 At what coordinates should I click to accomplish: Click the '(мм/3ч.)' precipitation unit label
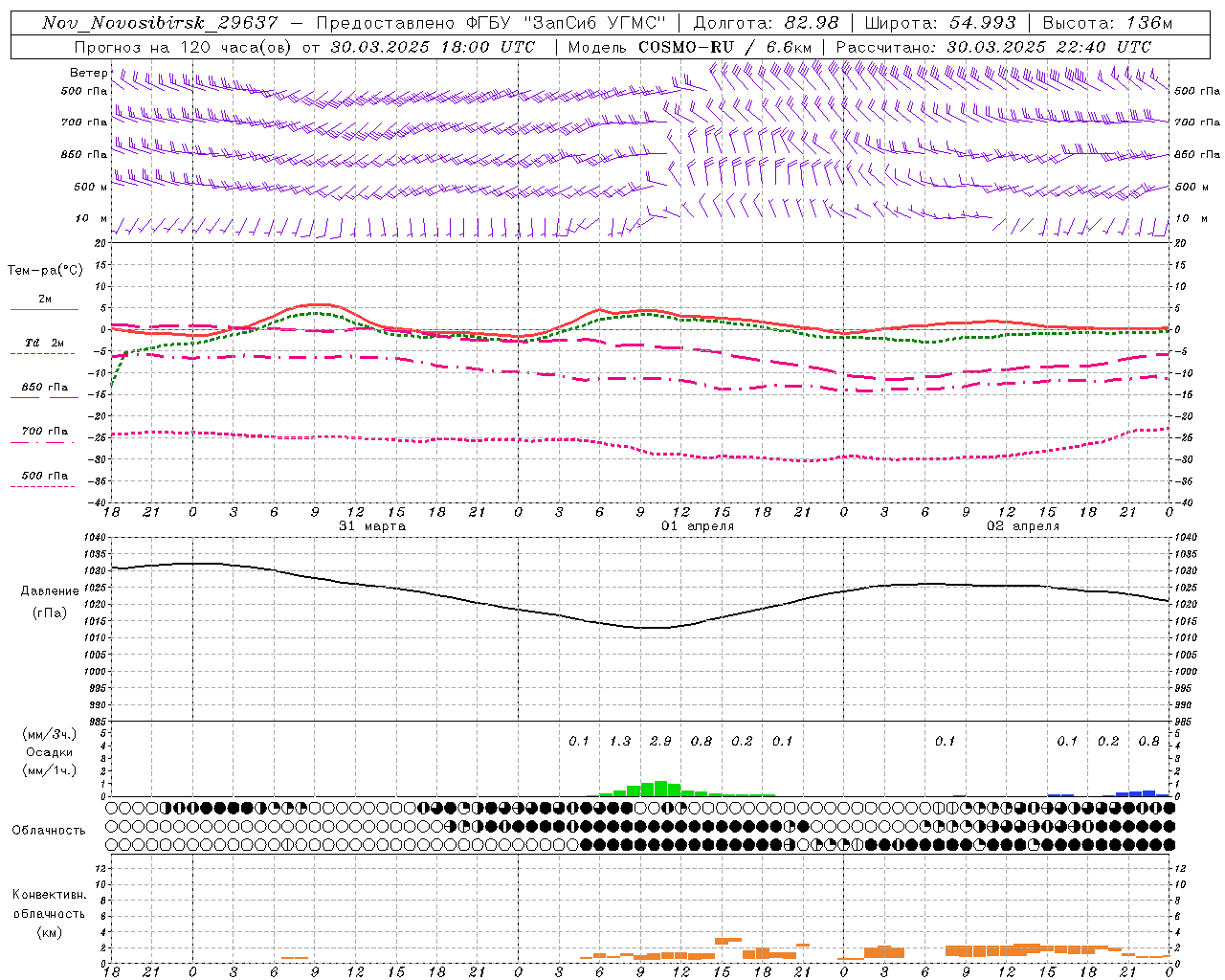(x=49, y=735)
